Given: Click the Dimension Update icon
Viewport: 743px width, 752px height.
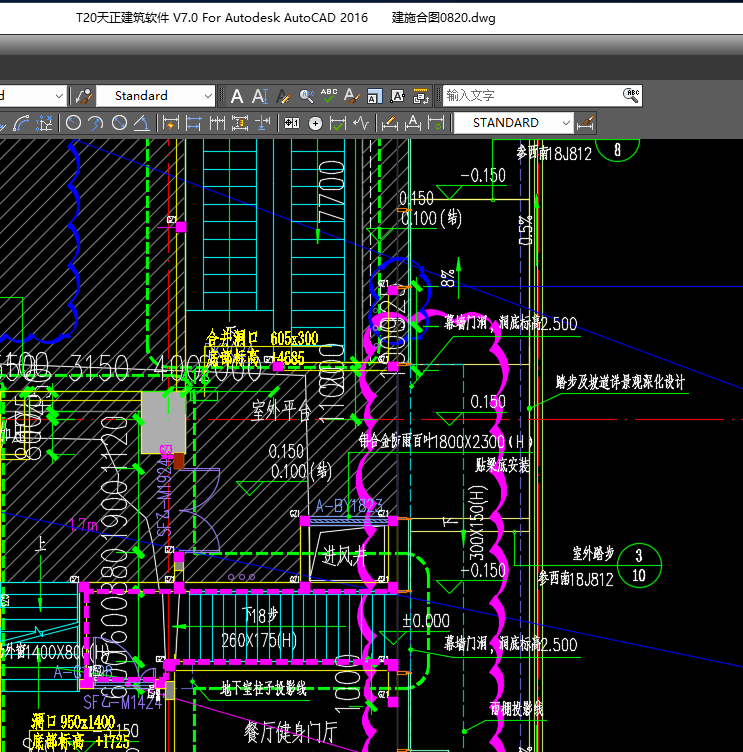Looking at the screenshot, I should pos(436,123).
